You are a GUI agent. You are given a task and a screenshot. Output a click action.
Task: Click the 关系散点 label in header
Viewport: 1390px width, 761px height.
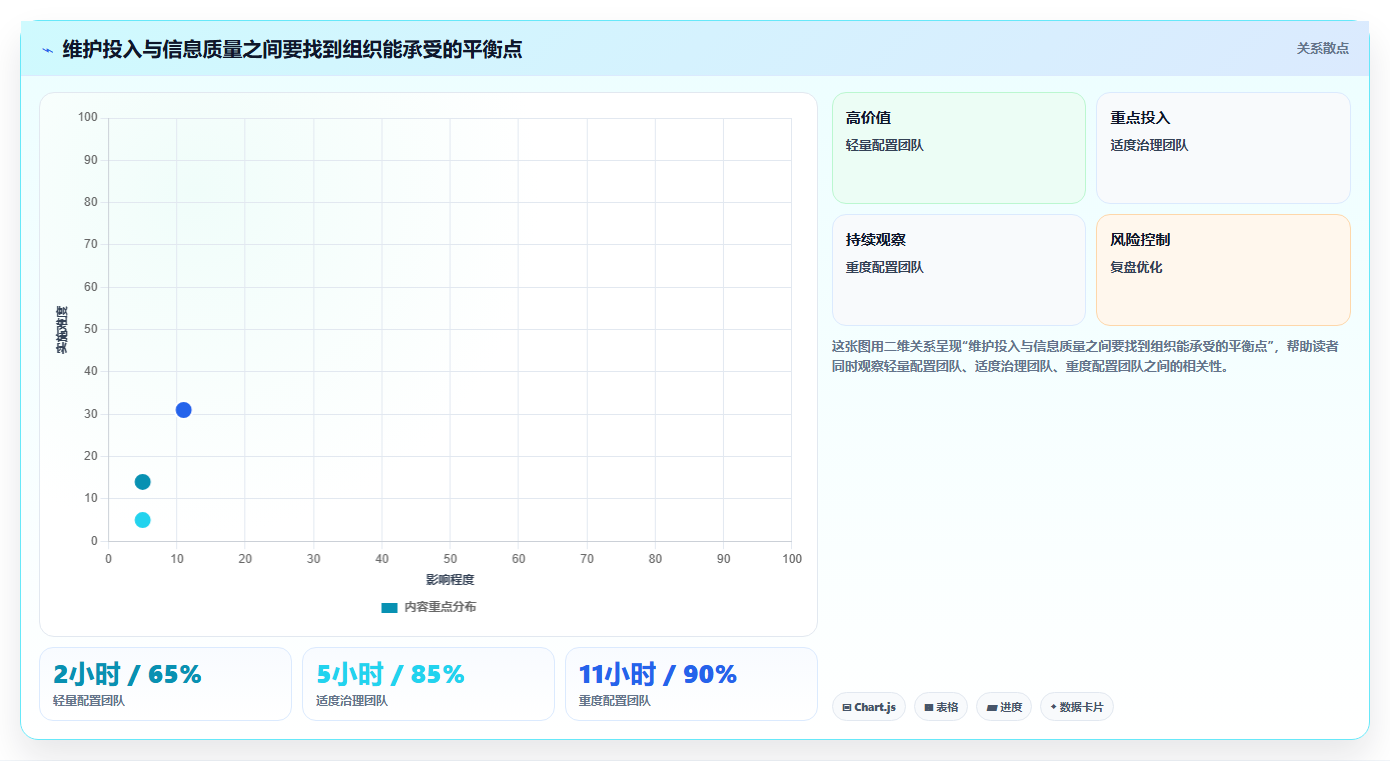coord(1323,48)
